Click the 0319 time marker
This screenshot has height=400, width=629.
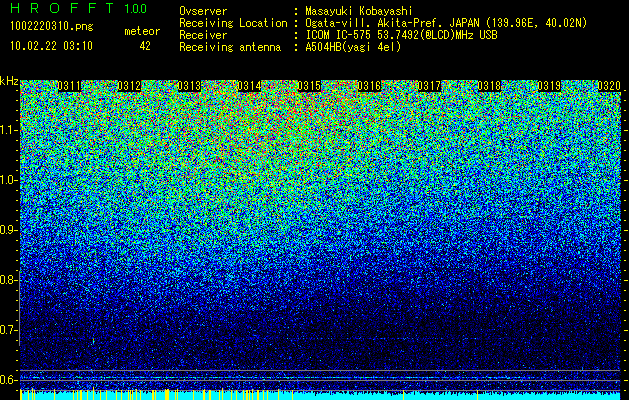(549, 86)
